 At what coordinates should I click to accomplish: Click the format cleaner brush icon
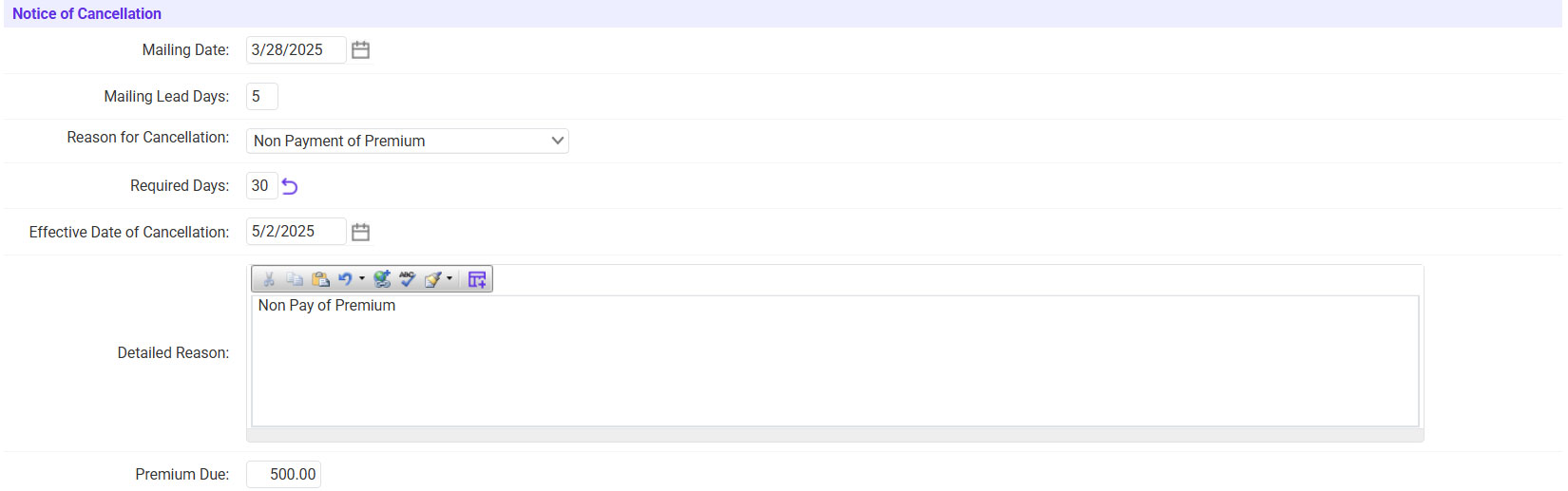tap(433, 279)
